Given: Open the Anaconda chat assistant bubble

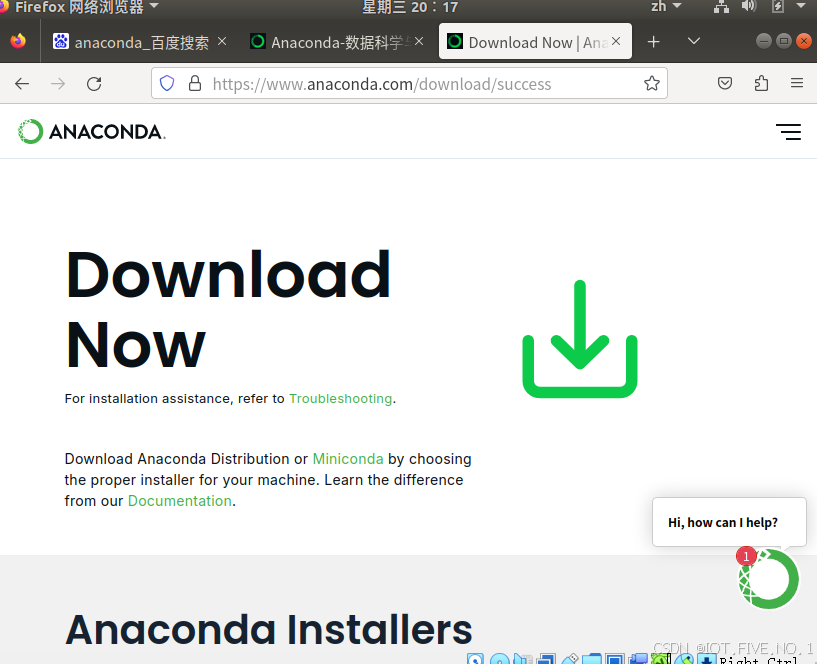Looking at the screenshot, I should coord(769,579).
